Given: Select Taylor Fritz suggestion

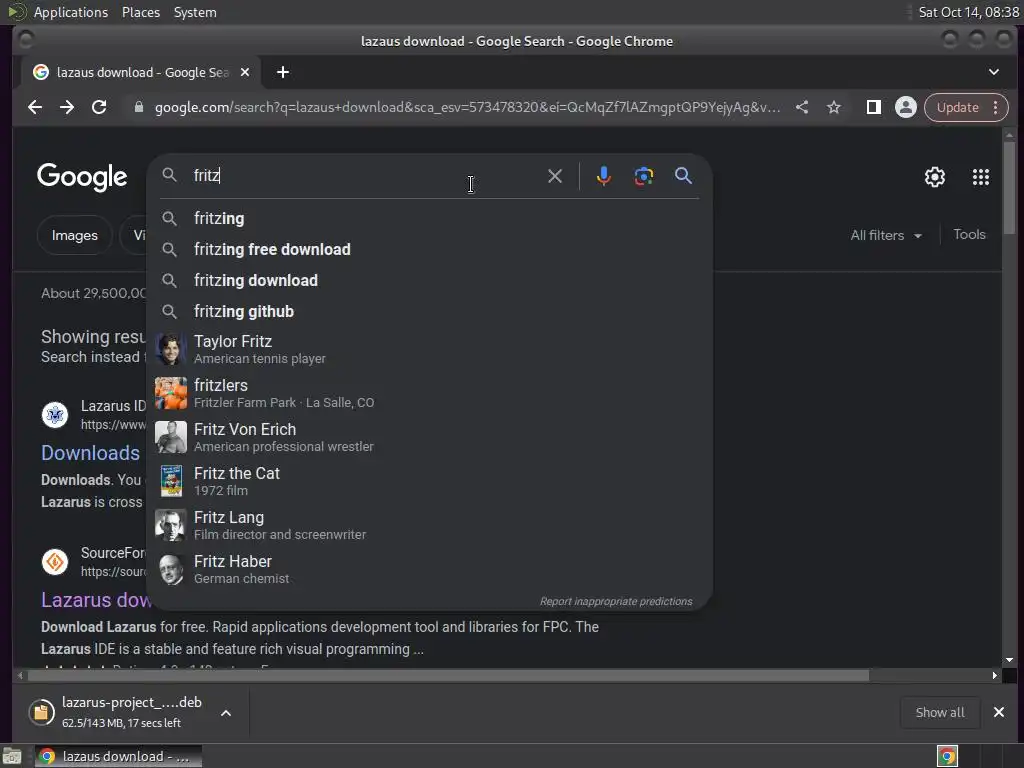Looking at the screenshot, I should (x=429, y=349).
